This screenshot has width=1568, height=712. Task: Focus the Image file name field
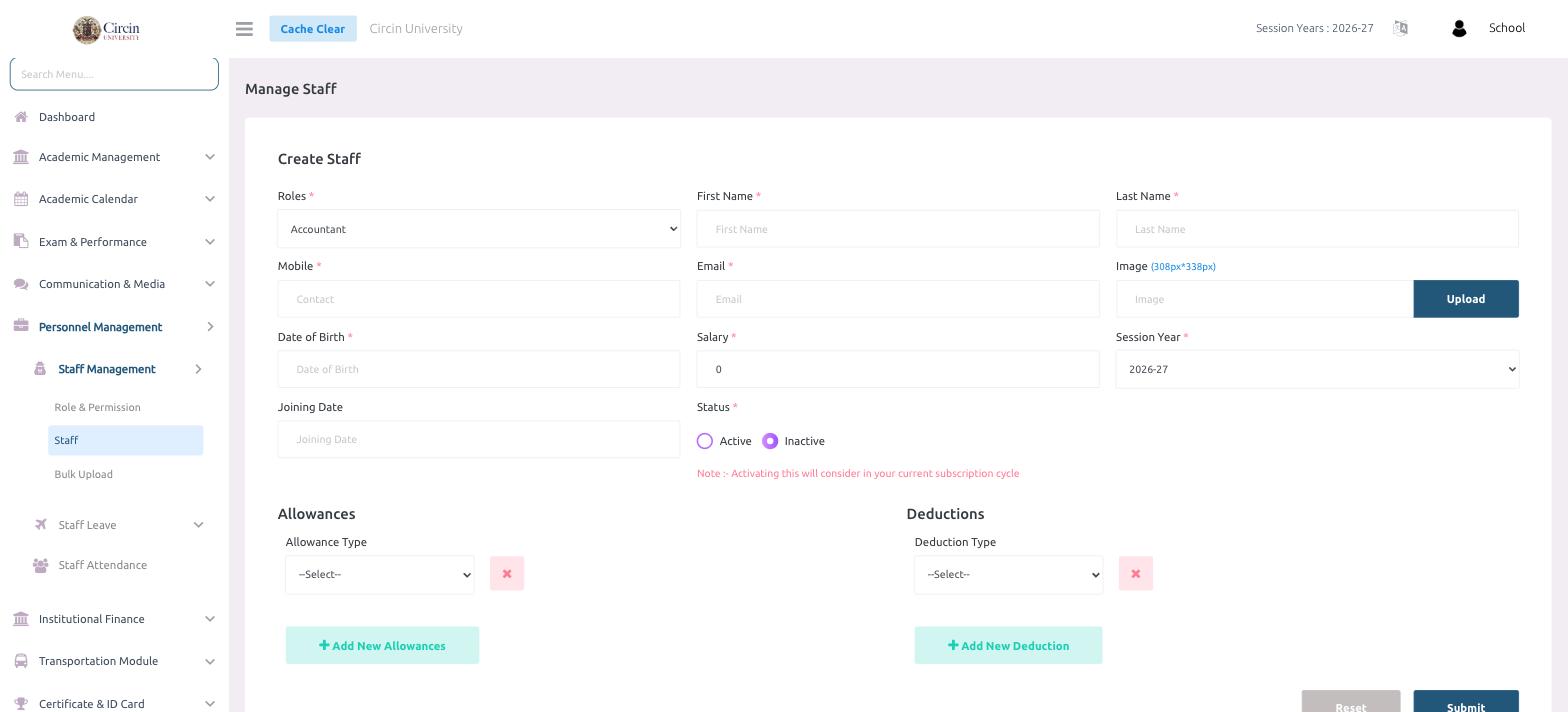point(1265,299)
